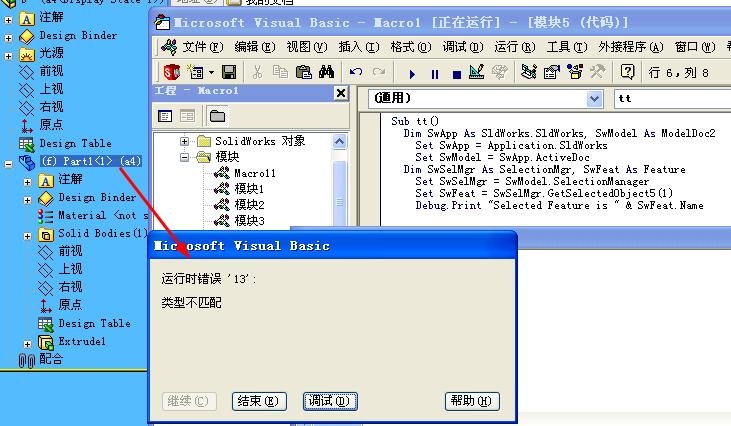This screenshot has height=426, width=731.
Task: Select 右视 plane under Part1
Action: click(70, 287)
